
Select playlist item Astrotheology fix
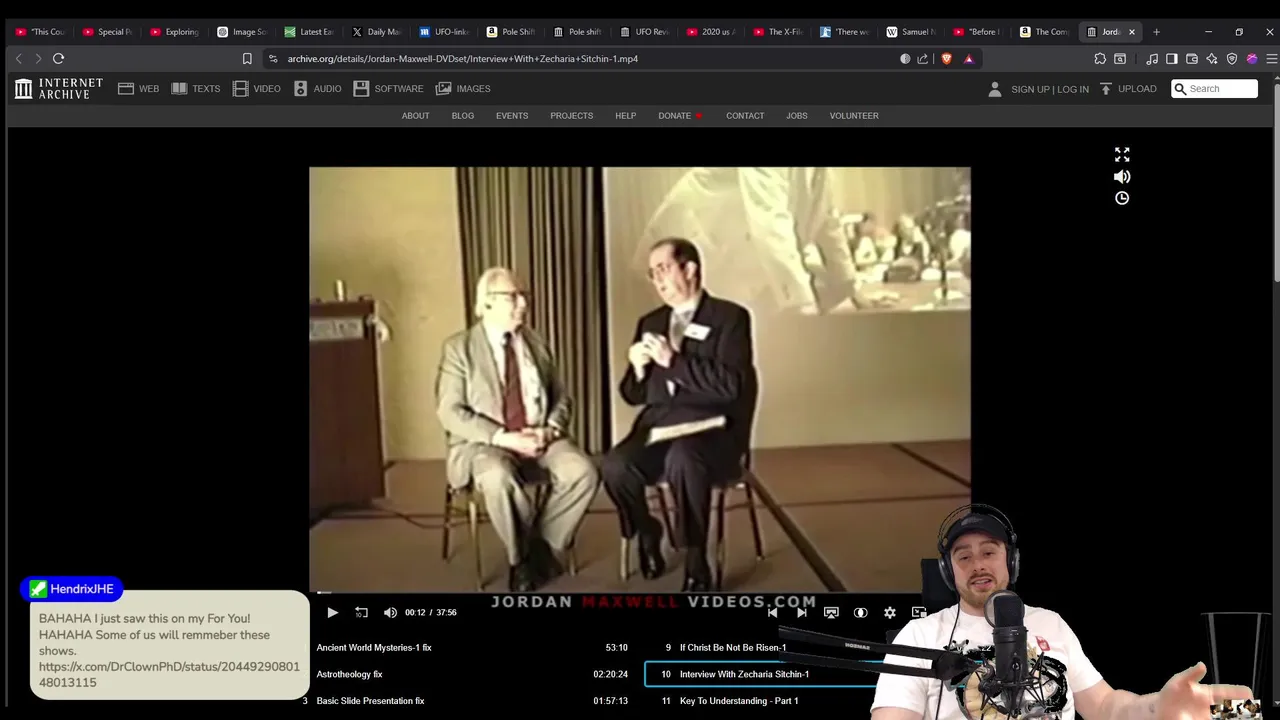coord(472,674)
